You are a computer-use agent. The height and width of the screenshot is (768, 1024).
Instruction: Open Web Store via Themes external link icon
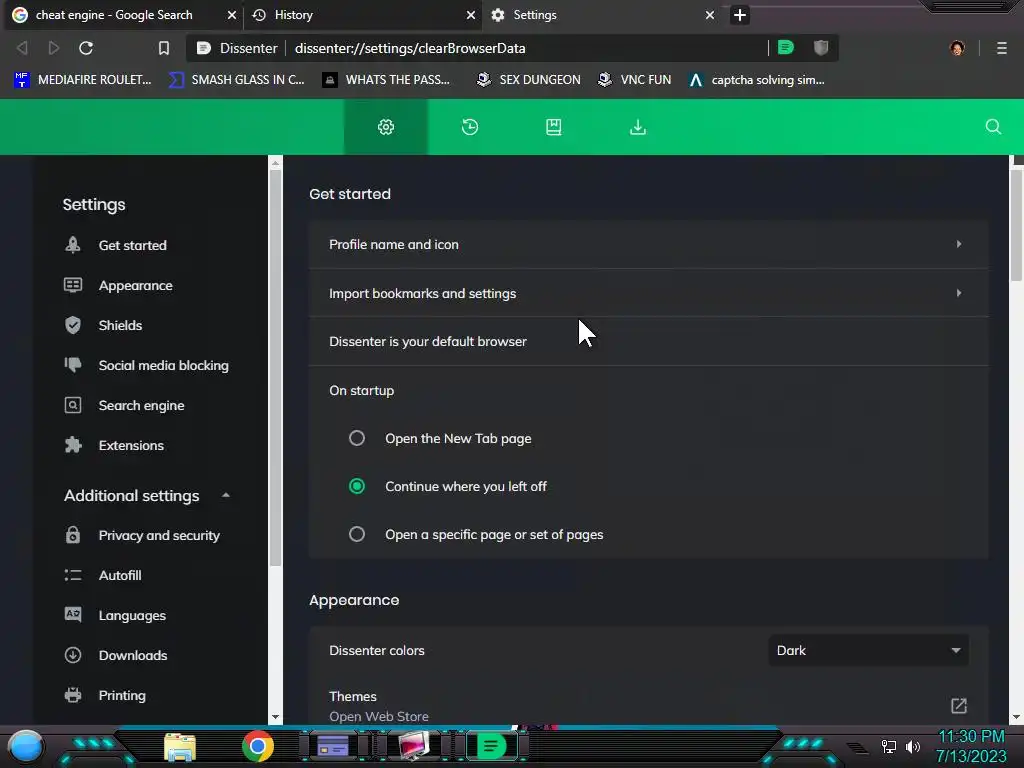pyautogui.click(x=959, y=706)
